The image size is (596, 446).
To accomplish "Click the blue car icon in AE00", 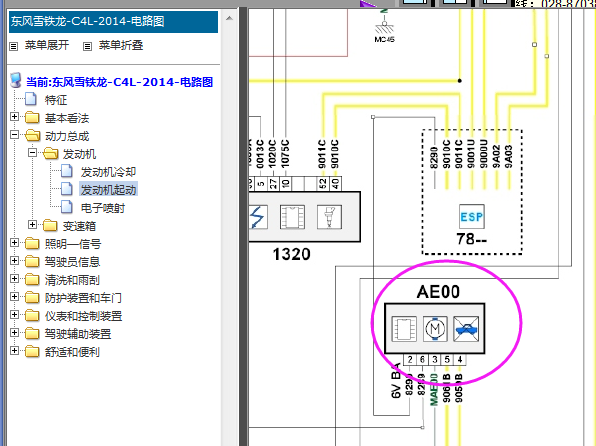I will 466,329.
